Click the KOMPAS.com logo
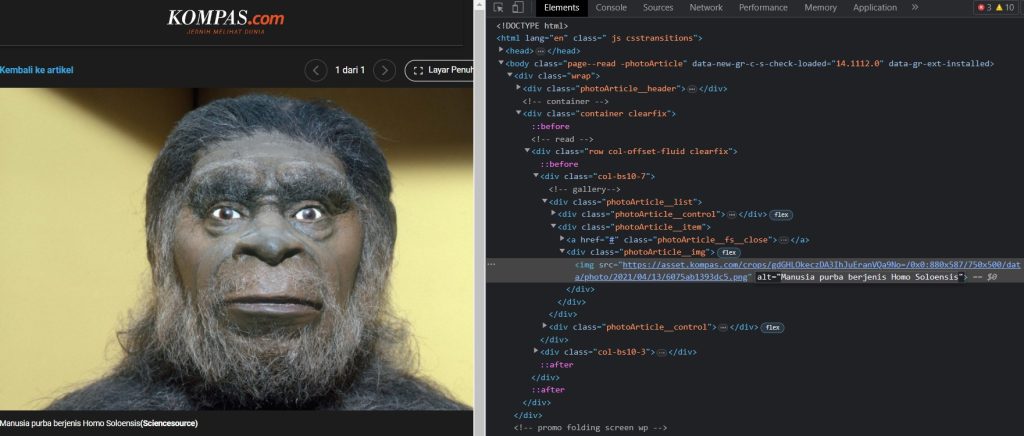Image resolution: width=1024 pixels, height=436 pixels. pos(225,21)
